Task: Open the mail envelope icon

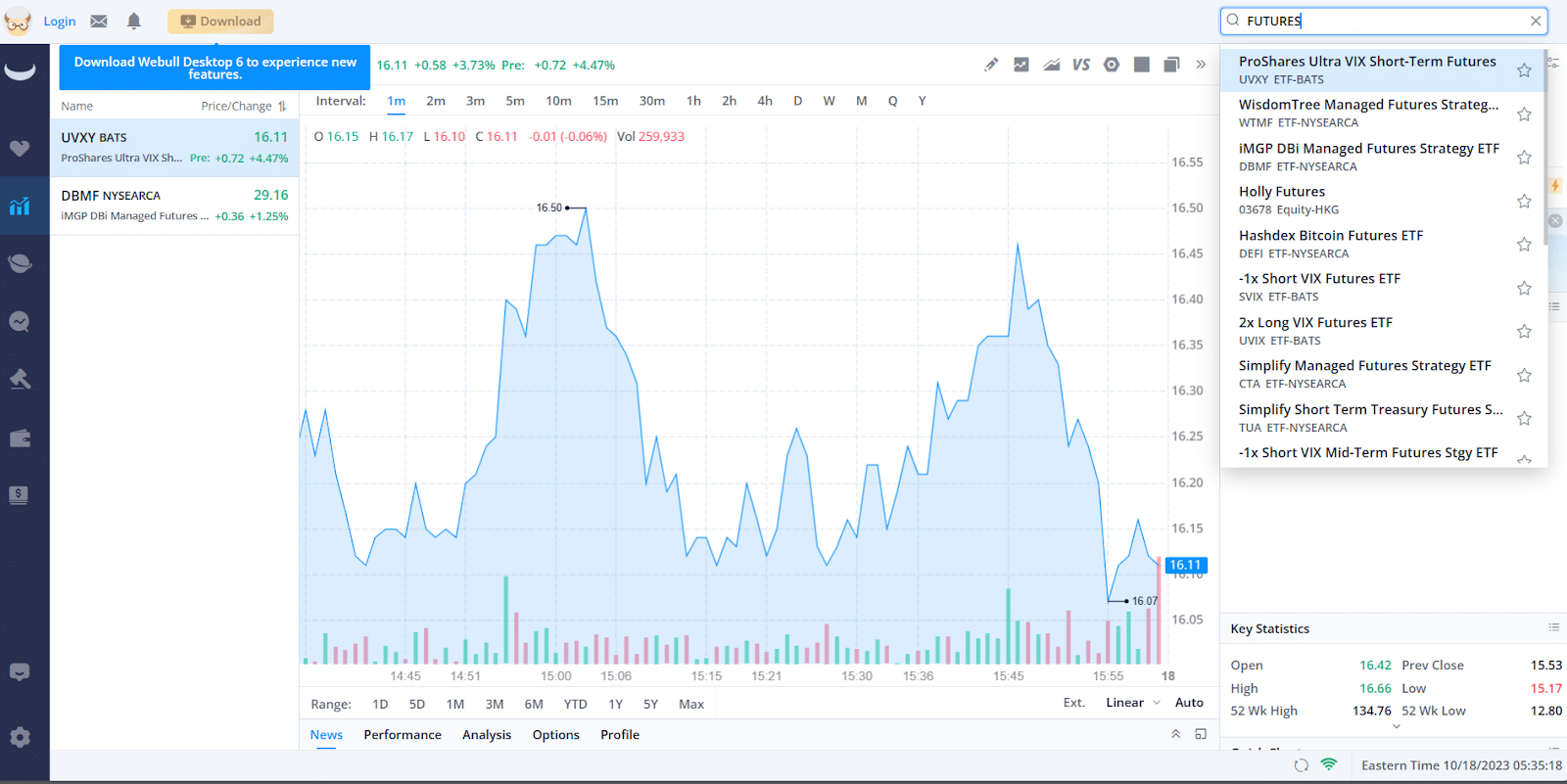Action: [99, 21]
